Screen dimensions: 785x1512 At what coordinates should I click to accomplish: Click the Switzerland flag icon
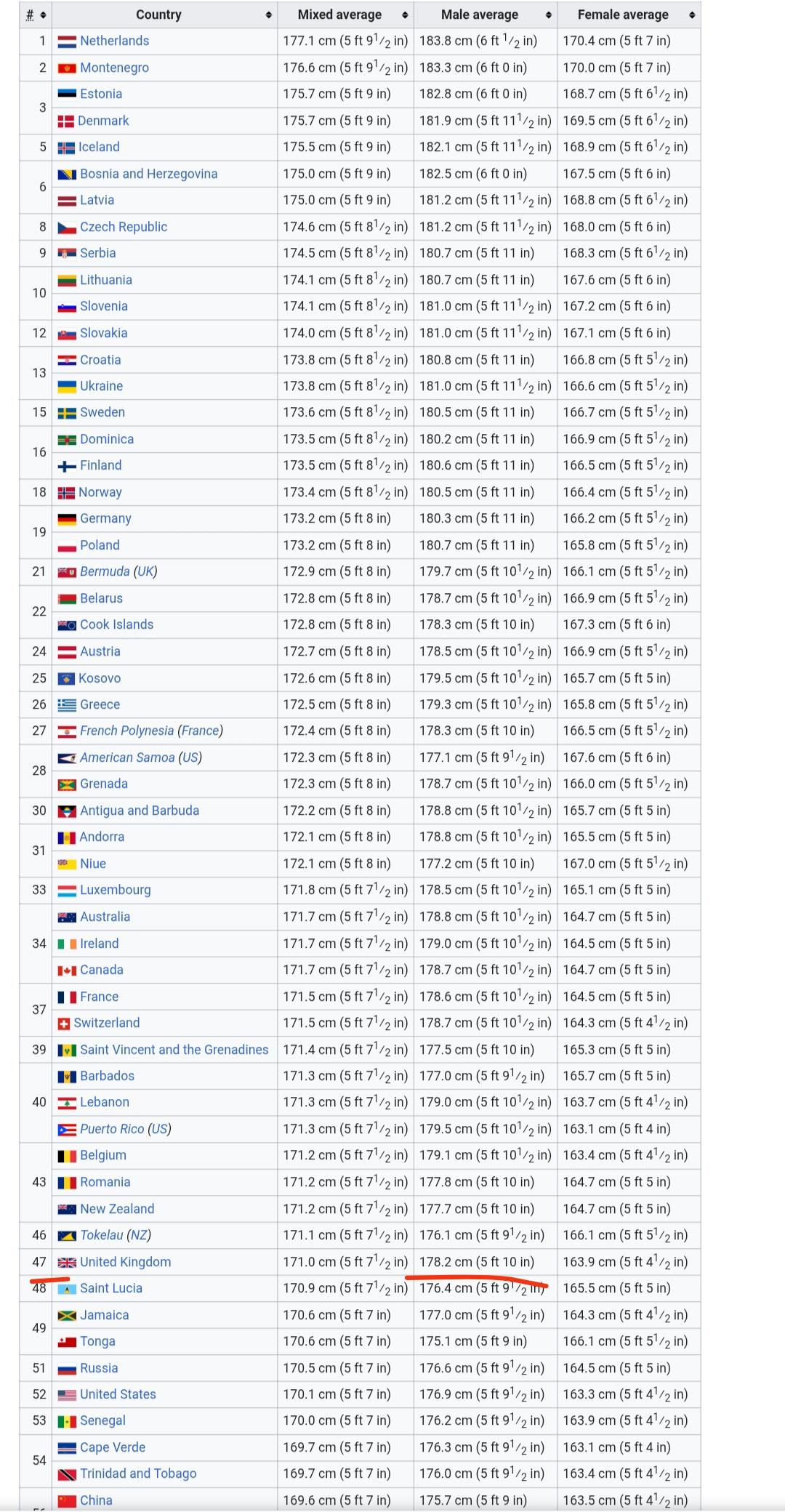coord(64,1024)
